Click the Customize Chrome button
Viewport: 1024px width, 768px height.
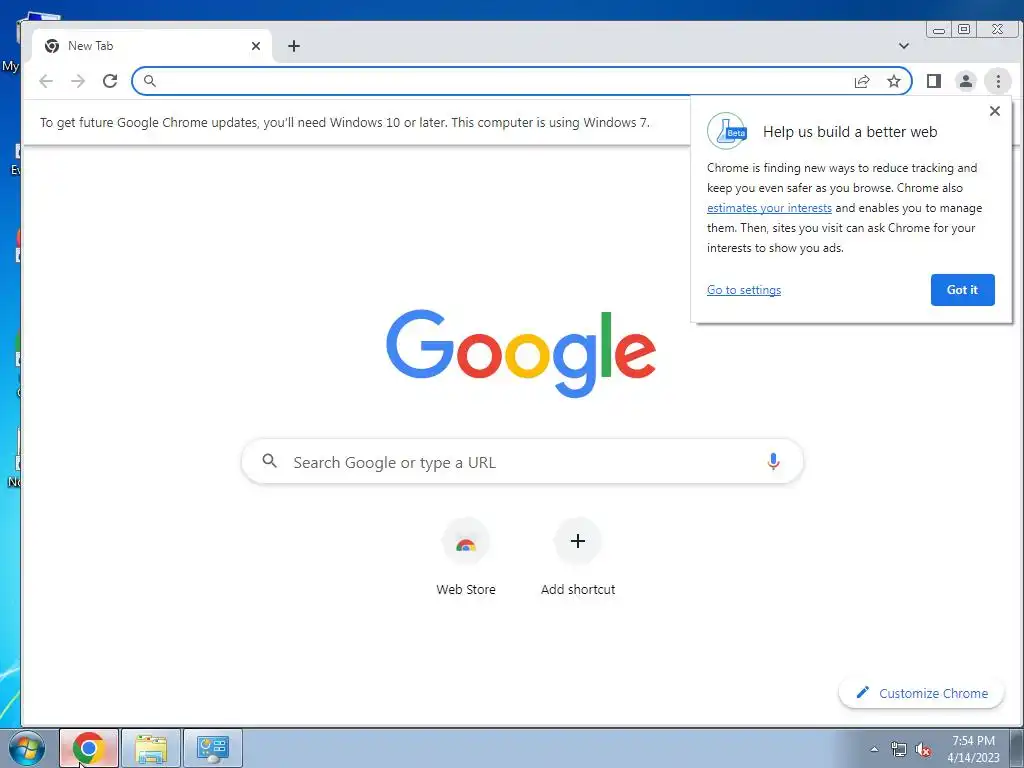coord(921,693)
